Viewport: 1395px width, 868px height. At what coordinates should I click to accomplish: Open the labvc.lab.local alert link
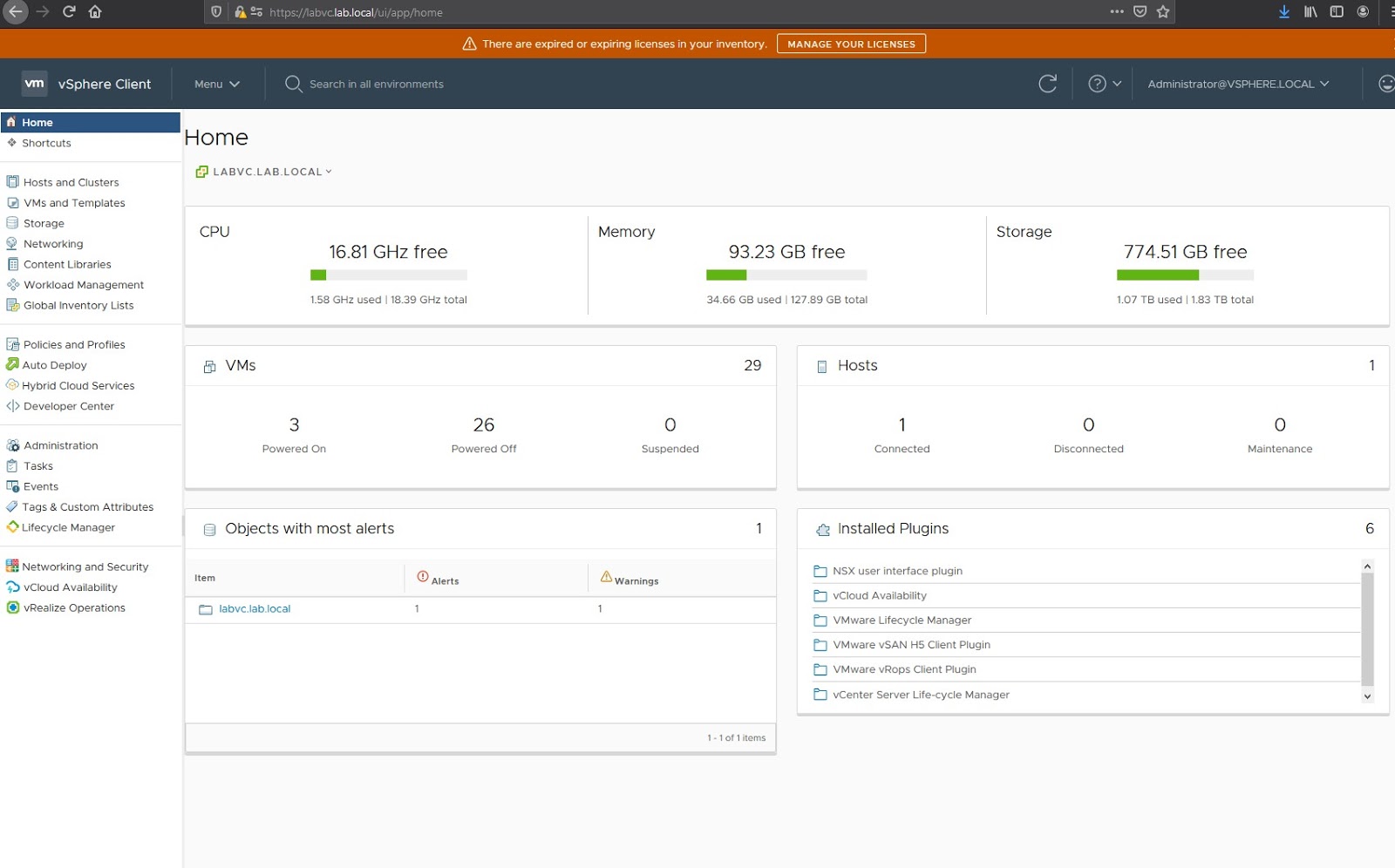coord(255,609)
